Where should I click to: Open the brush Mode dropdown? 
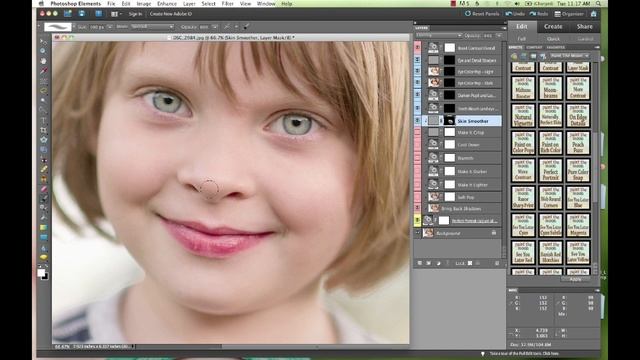[152, 27]
